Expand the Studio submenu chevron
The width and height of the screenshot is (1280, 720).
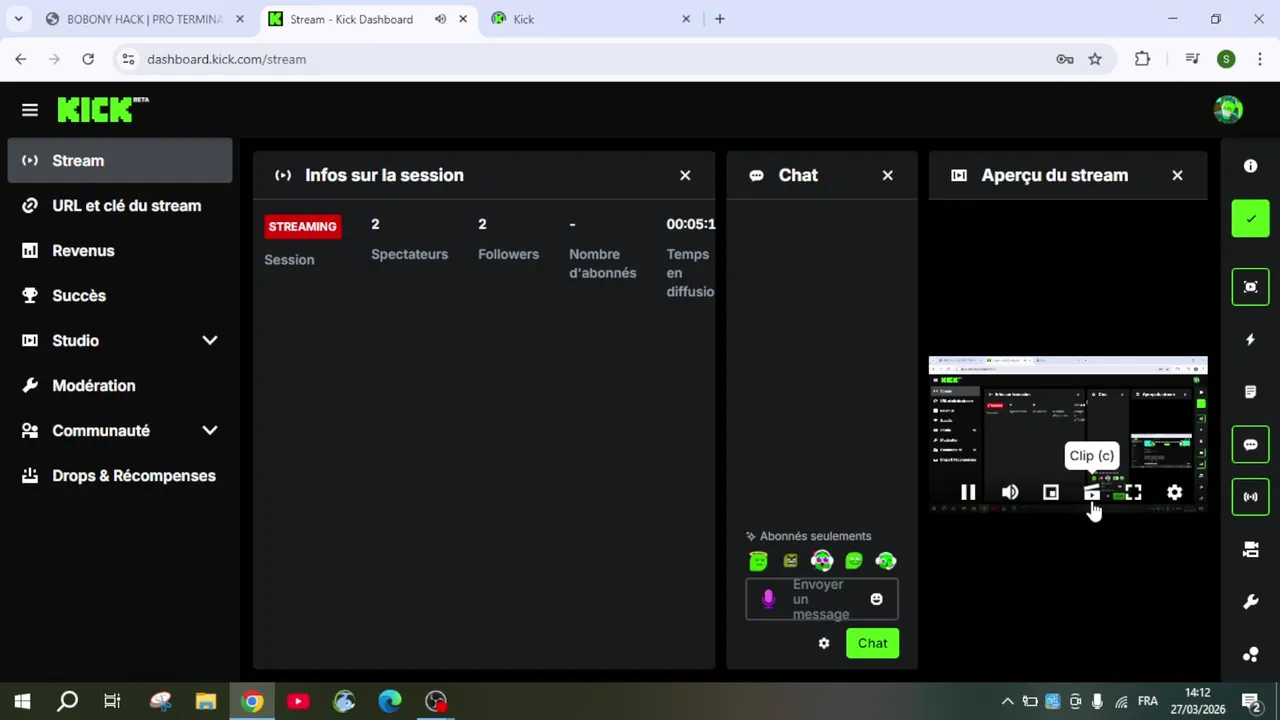[x=210, y=340]
